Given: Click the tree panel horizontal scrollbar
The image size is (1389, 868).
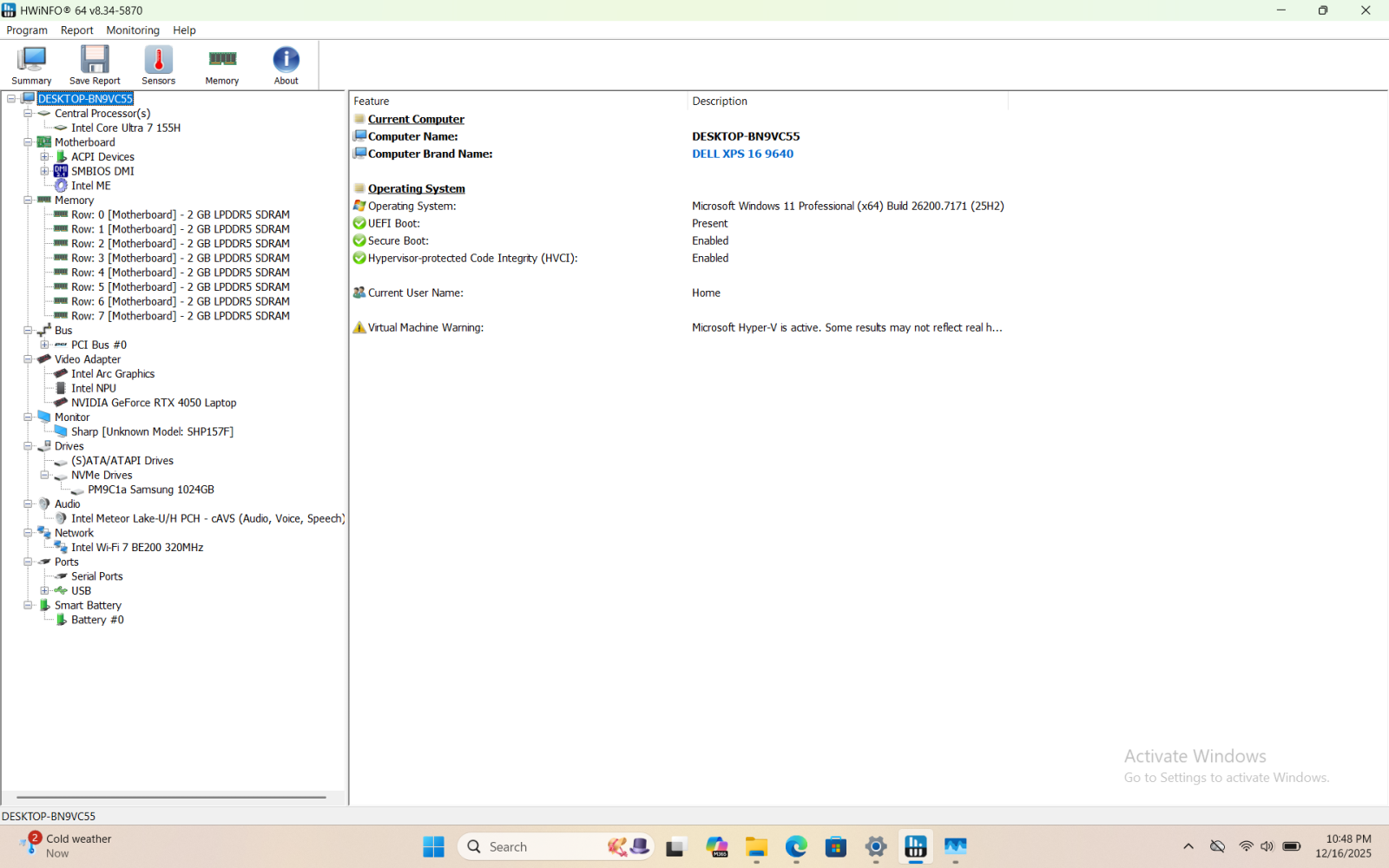Looking at the screenshot, I should 171,797.
